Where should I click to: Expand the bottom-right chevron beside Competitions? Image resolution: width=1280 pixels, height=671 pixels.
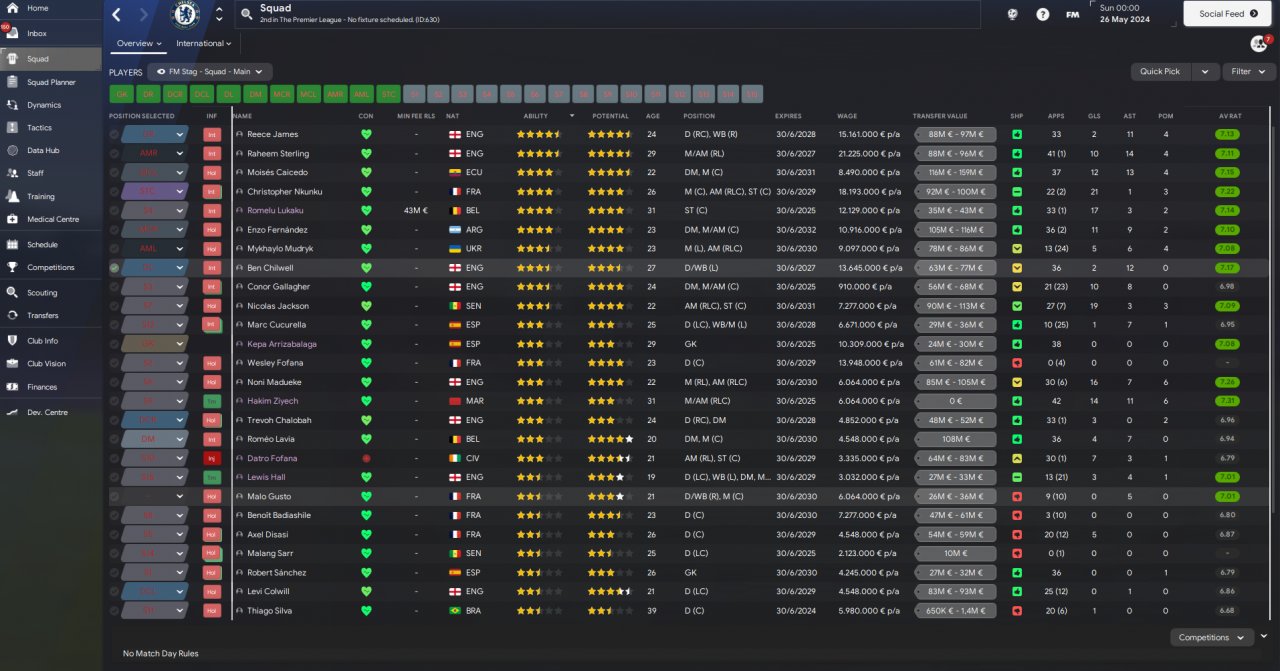1264,636
